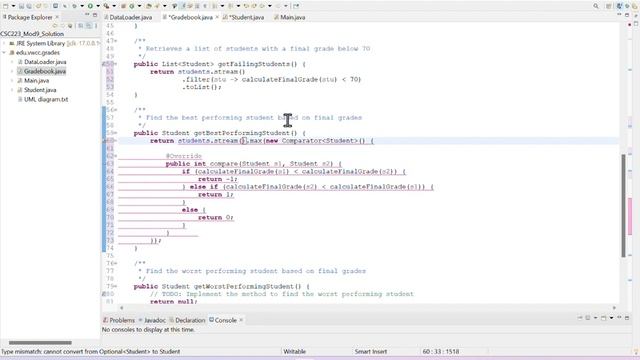Collapse the getBestPerformingStudent method fold at line 59
Viewport: 640px width, 360px height.
click(116, 133)
